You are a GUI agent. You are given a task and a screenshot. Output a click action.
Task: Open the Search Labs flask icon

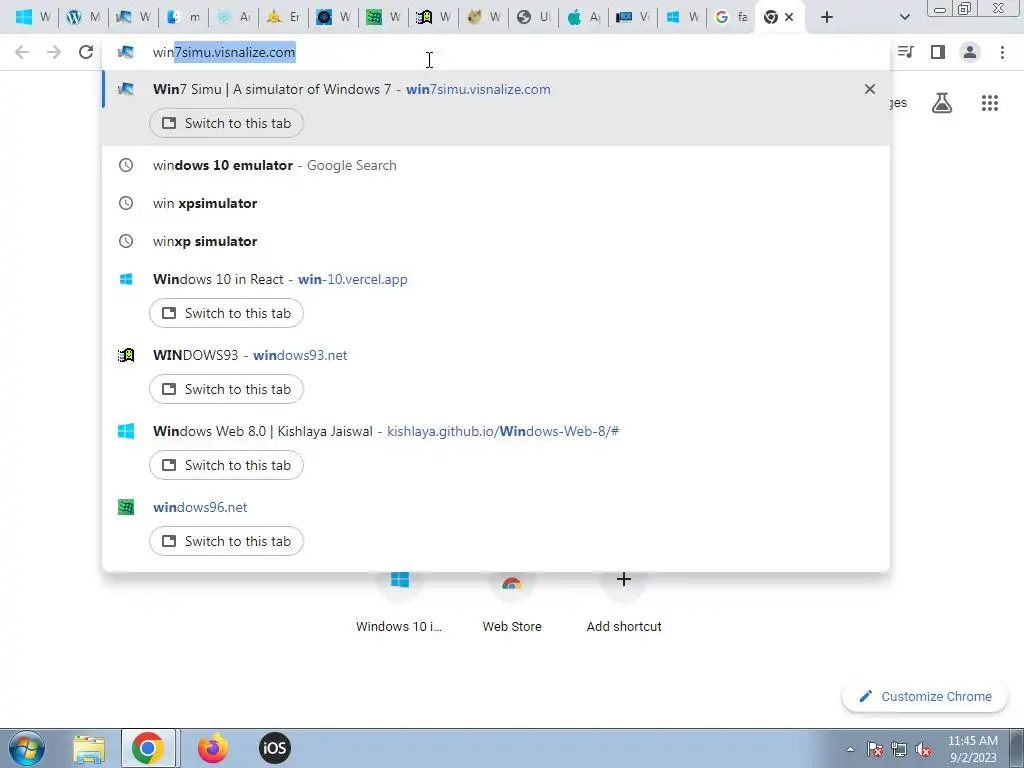(942, 103)
